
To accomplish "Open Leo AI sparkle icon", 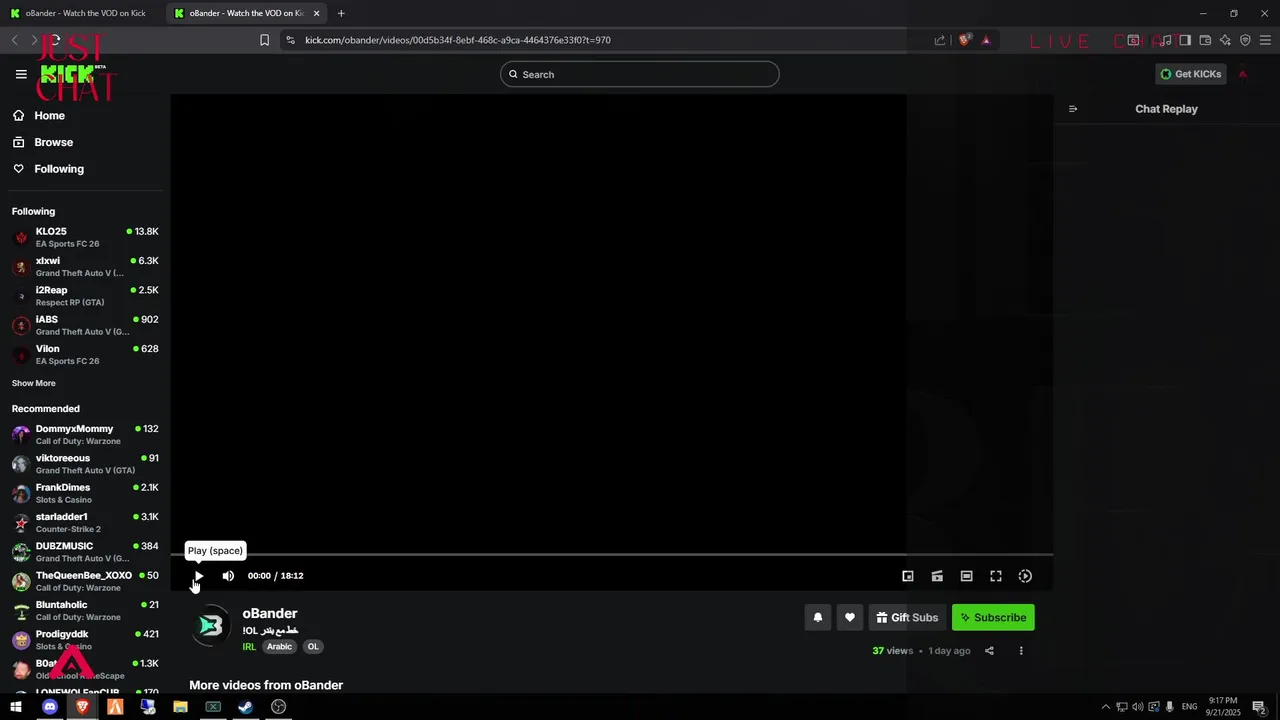I will point(1225,40).
